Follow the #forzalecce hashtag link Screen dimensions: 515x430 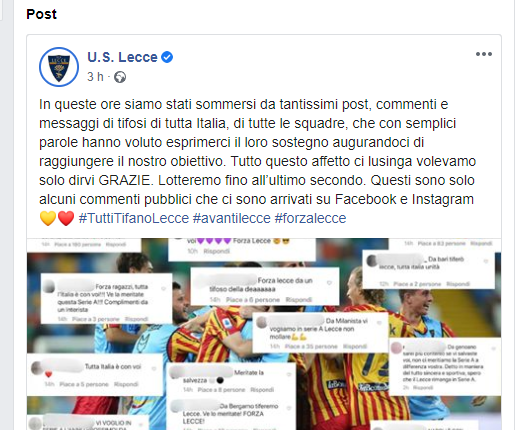(x=310, y=218)
